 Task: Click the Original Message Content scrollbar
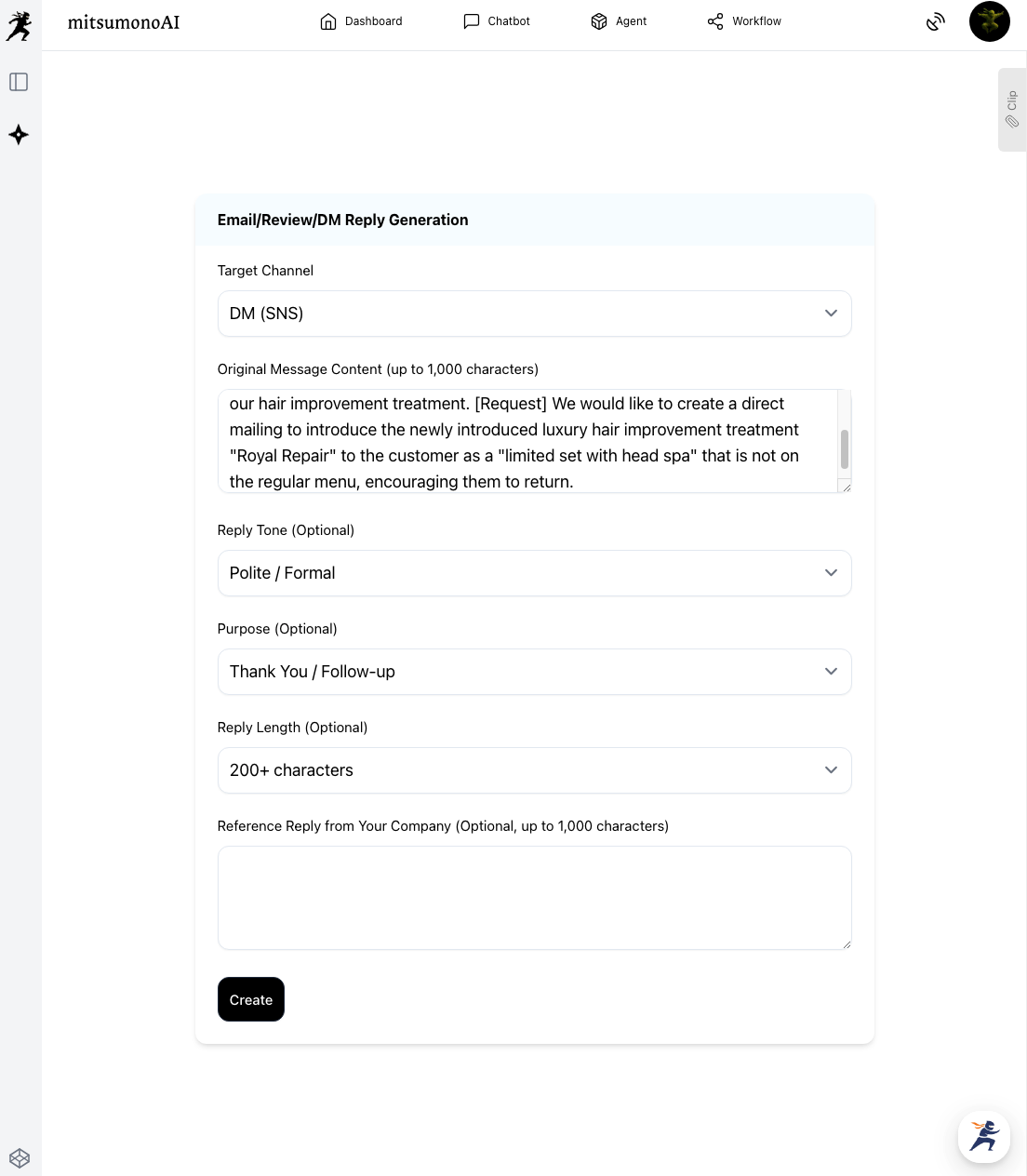click(x=845, y=449)
